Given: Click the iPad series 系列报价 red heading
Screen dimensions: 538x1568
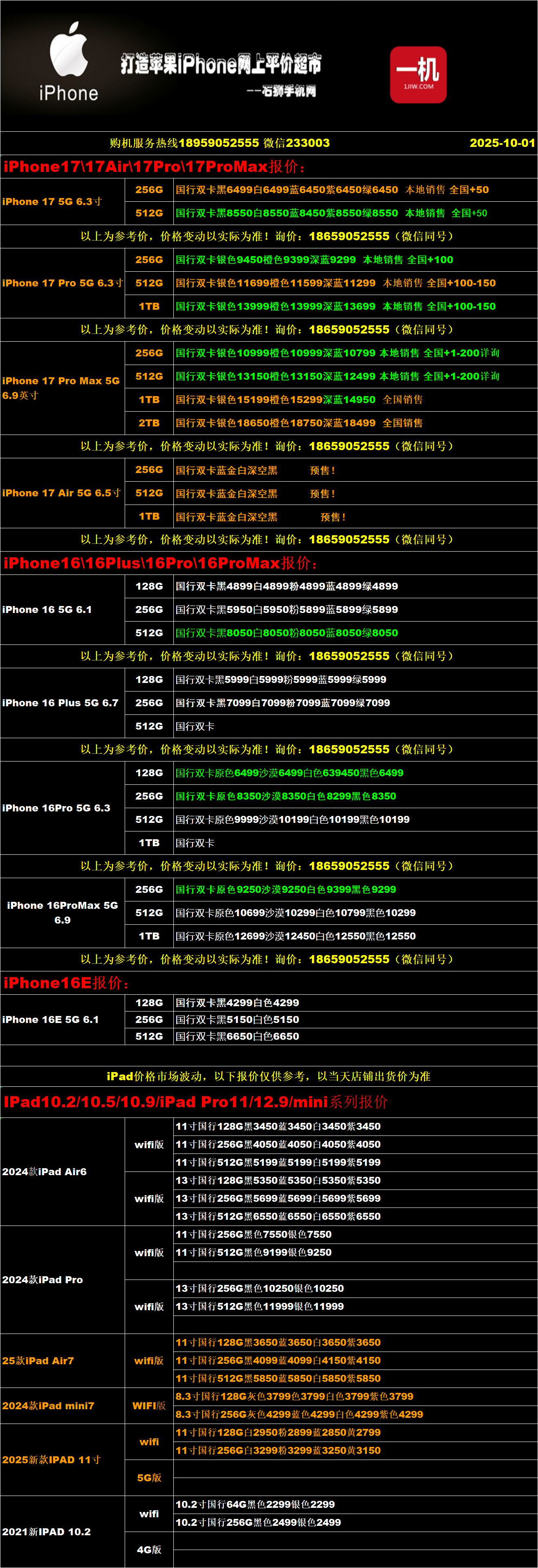Looking at the screenshot, I should tap(195, 1102).
